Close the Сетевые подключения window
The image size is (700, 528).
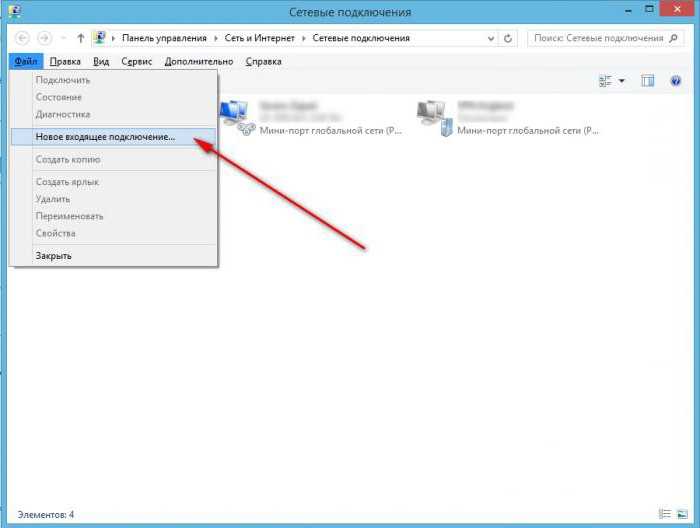pyautogui.click(x=677, y=9)
